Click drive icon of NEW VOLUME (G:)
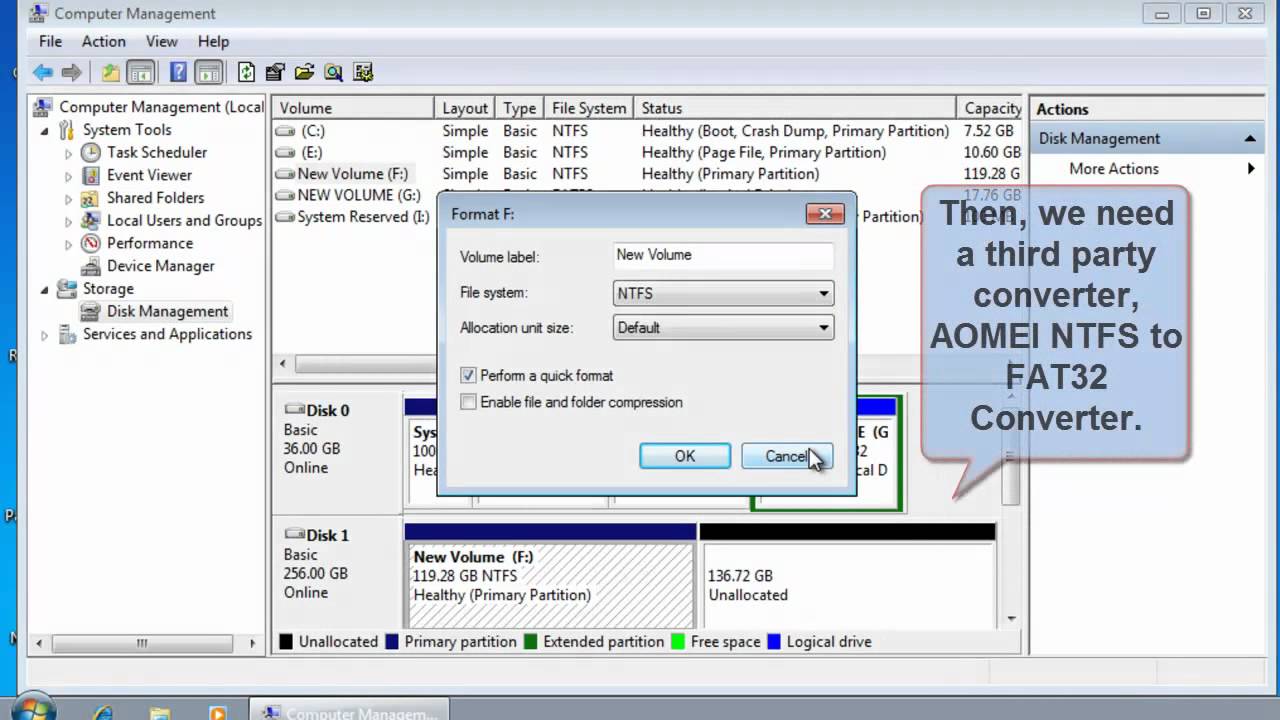Viewport: 1280px width, 720px height. (285, 195)
